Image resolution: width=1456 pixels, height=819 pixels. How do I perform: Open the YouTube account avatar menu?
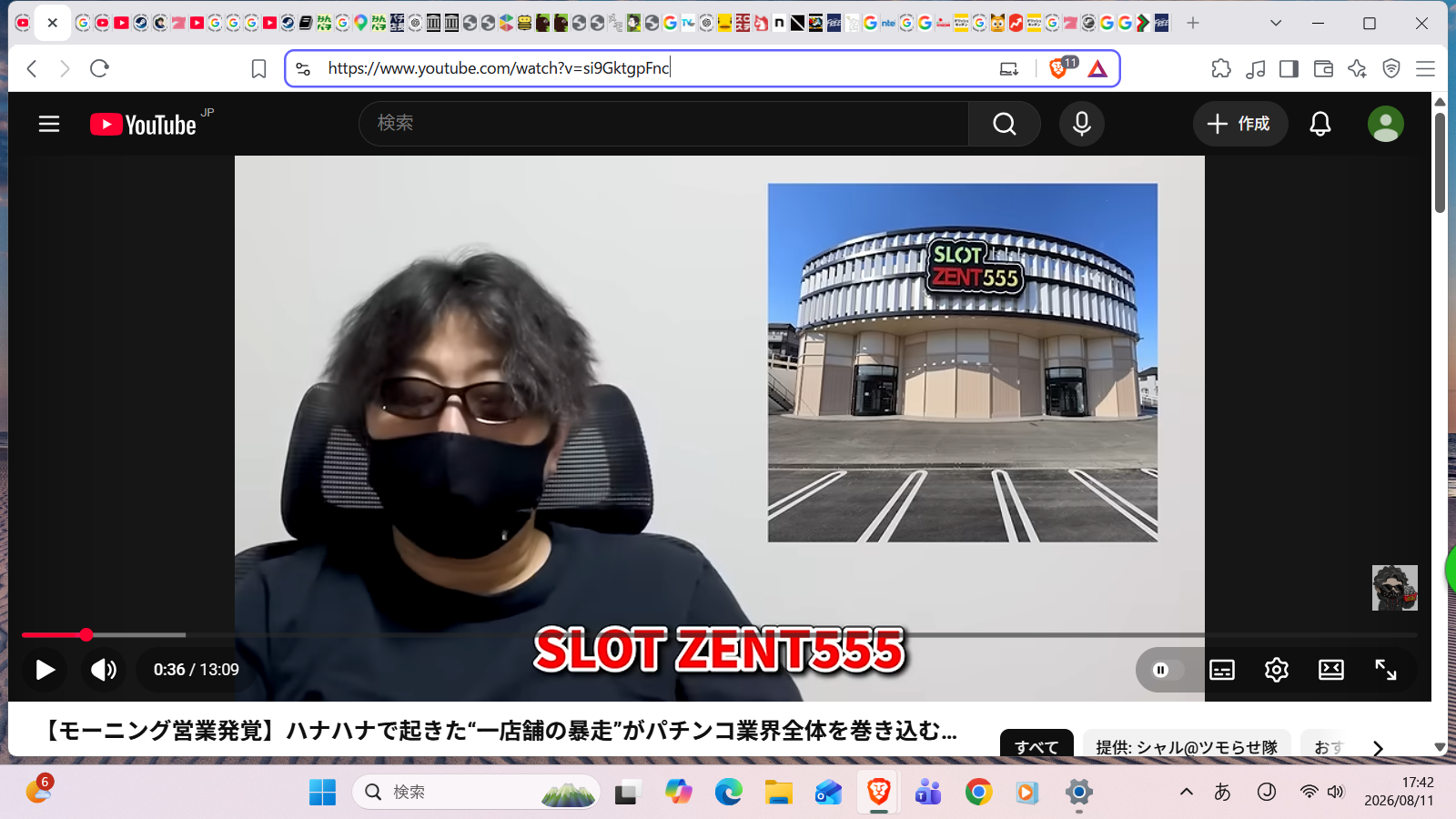click(x=1386, y=124)
